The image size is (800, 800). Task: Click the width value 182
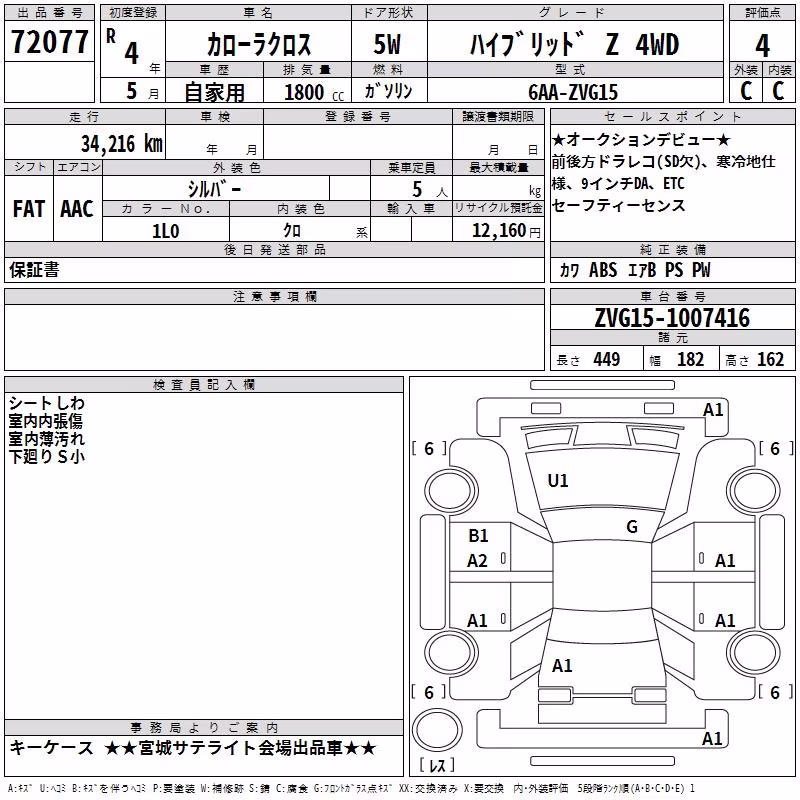click(690, 360)
